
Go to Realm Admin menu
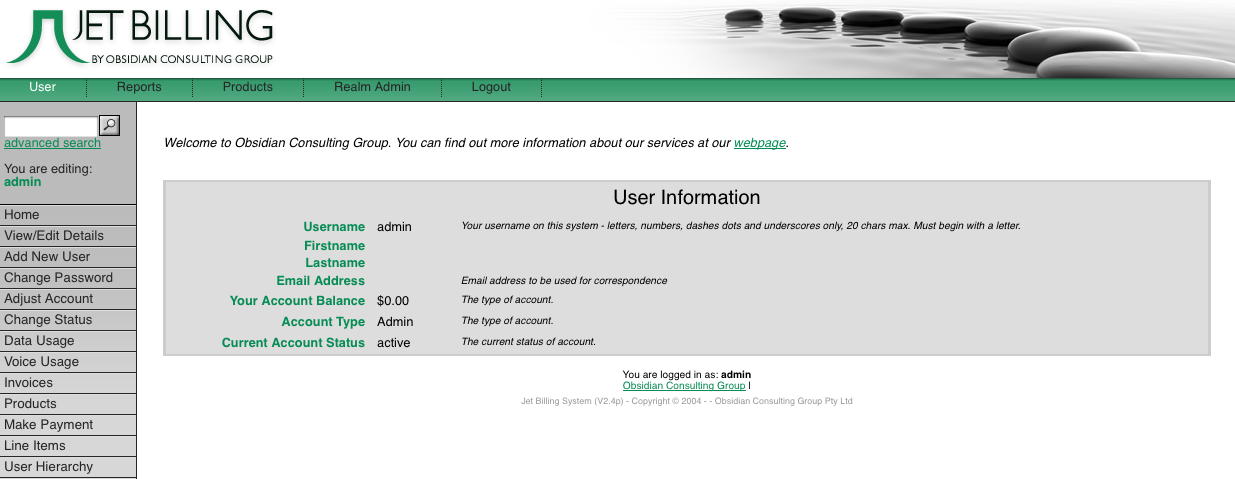click(x=372, y=87)
